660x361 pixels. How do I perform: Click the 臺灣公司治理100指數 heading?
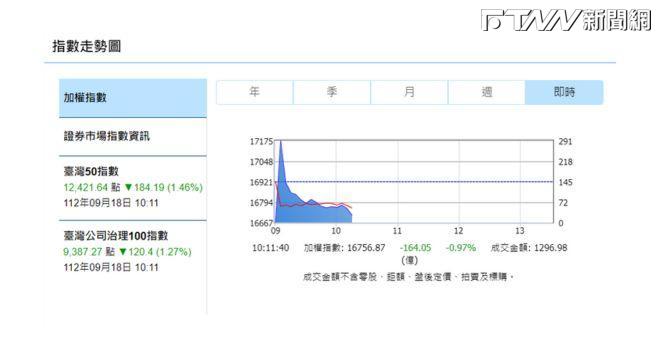tap(116, 236)
